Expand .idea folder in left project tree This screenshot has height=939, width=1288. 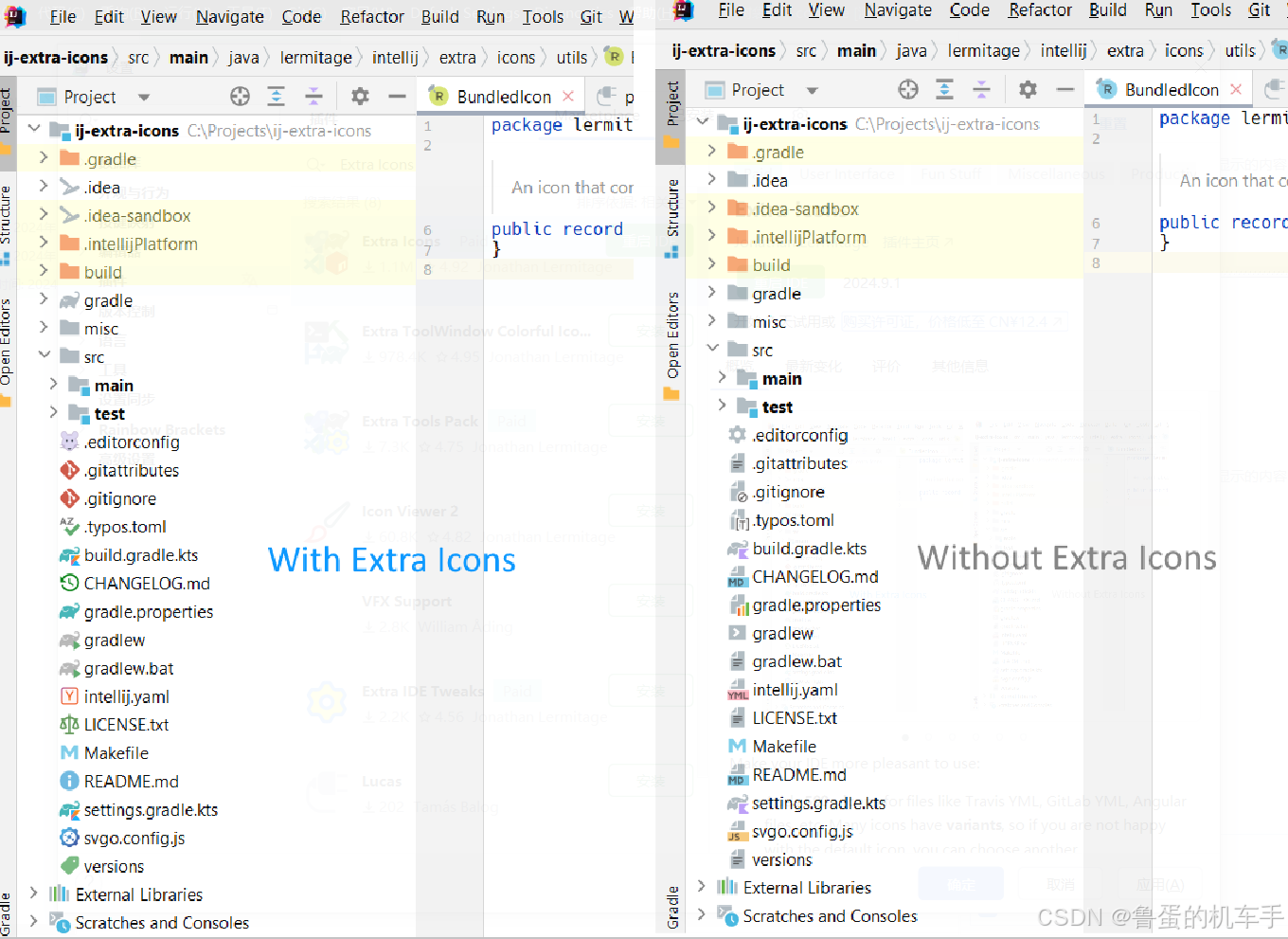coord(44,187)
